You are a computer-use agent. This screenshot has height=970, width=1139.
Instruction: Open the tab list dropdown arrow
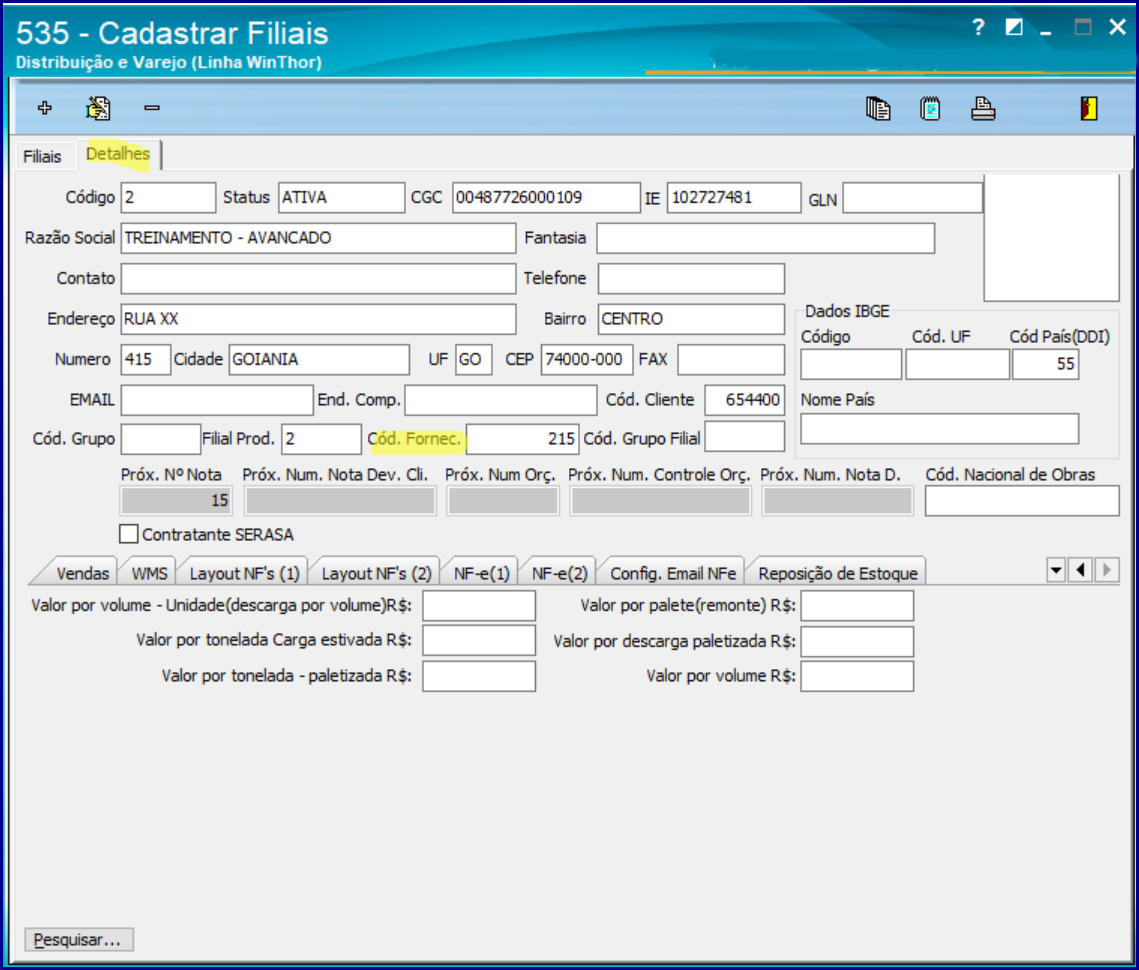pyautogui.click(x=1056, y=570)
